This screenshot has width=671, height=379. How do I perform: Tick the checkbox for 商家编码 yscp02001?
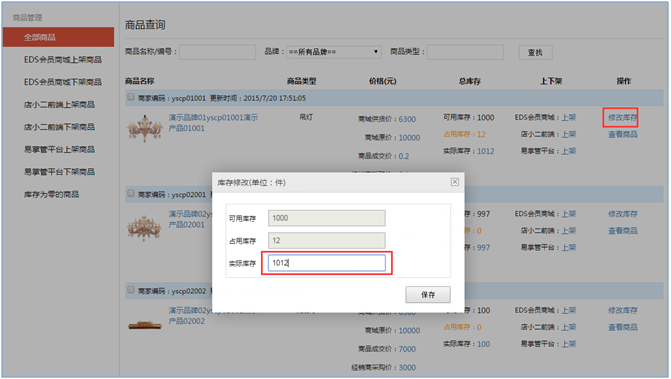tap(131, 193)
